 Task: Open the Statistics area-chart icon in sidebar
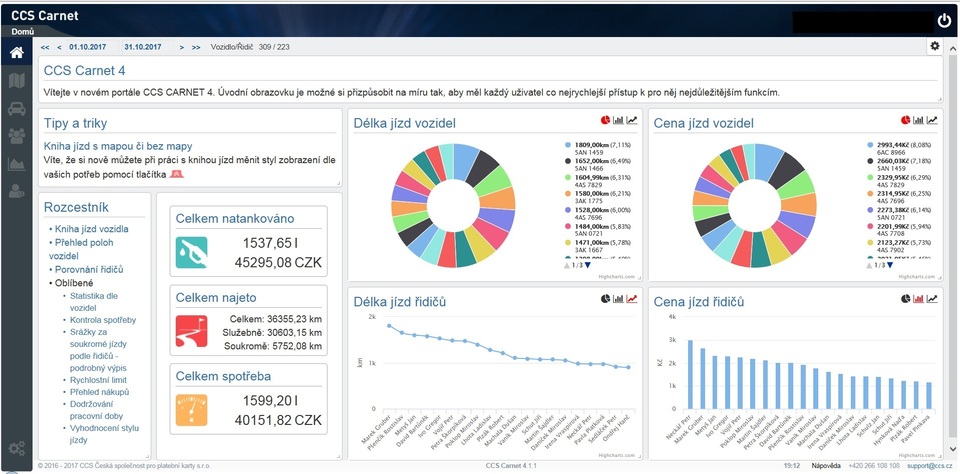(17, 164)
